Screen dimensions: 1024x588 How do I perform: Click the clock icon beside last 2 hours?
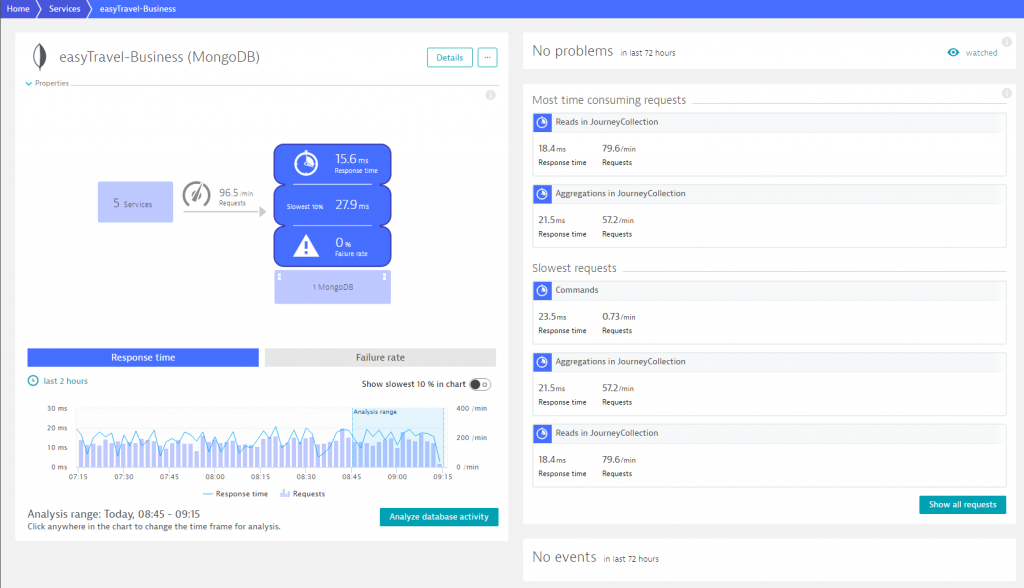[33, 381]
